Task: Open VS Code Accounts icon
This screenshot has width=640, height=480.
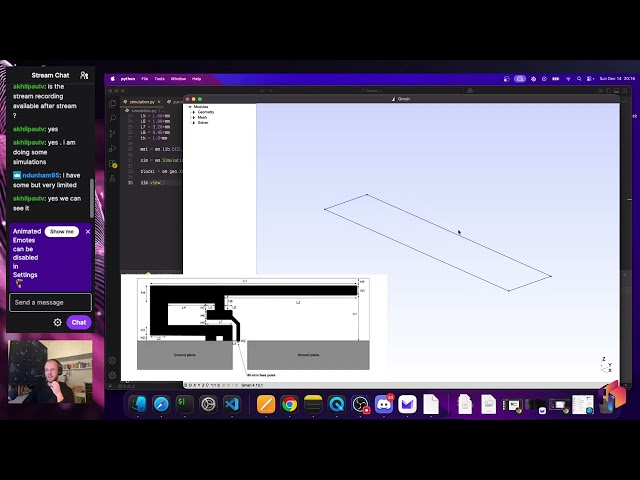Action: pos(113,360)
